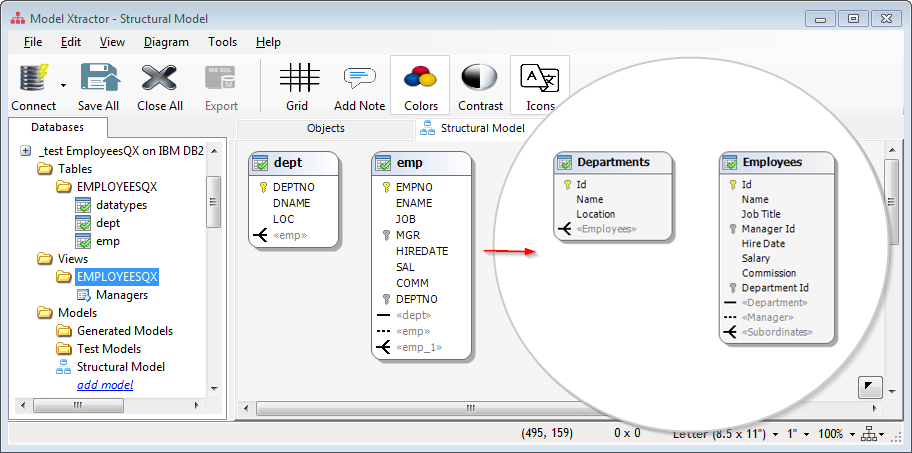Viewport: 912px width, 453px height.
Task: Select the Managers view item
Action: coord(122,295)
